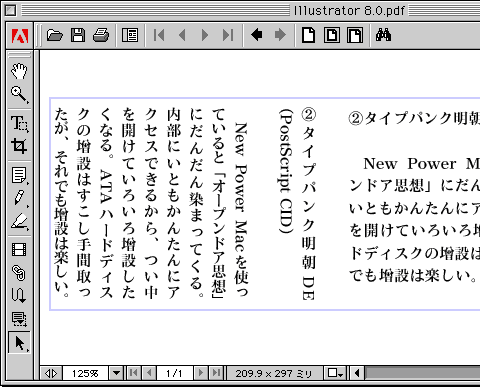Open Find with the binoculars icon
Image resolution: width=480 pixels, height=387 pixels.
(383, 35)
